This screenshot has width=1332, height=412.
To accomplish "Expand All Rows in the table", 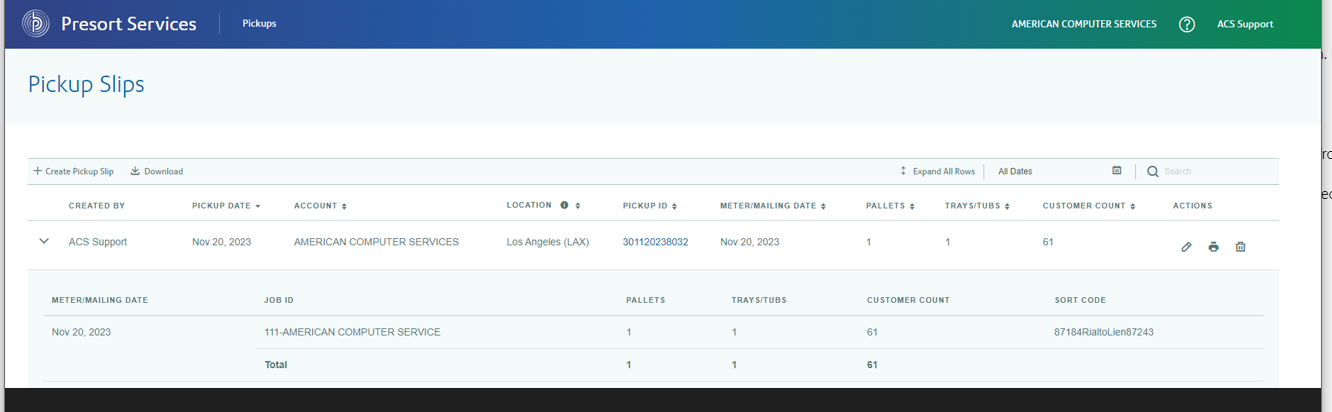I will click(x=937, y=172).
